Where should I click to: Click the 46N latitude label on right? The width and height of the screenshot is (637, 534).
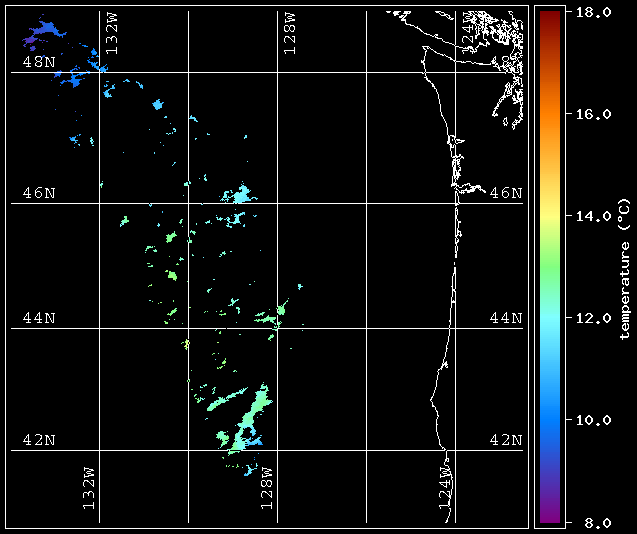click(506, 193)
